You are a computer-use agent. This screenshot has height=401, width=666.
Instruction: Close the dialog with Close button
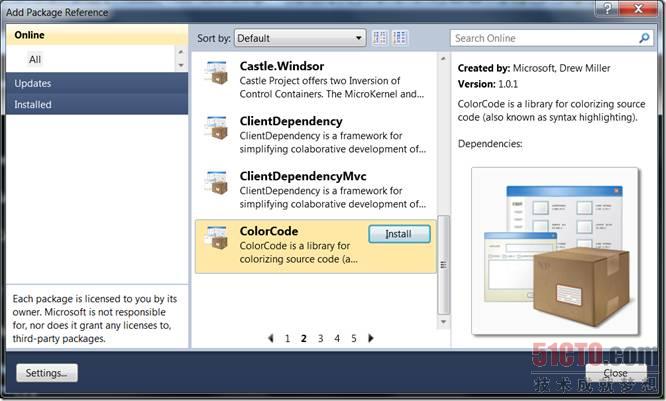[616, 373]
